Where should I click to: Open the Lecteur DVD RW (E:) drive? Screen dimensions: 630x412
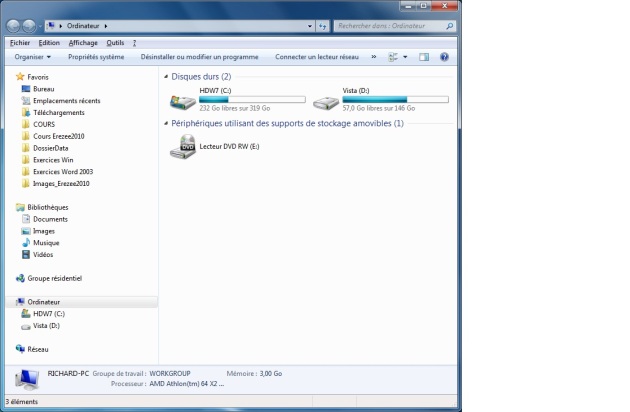click(x=215, y=147)
